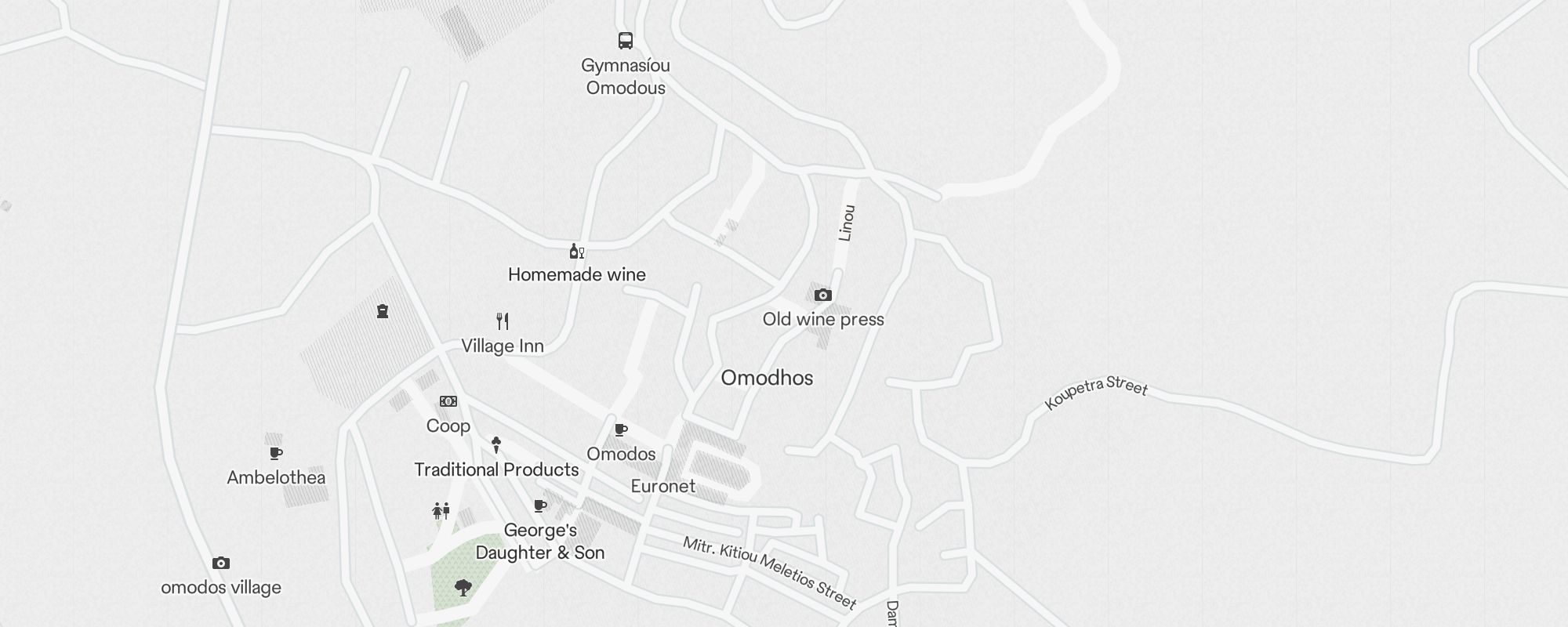Click the Linou street label

click(x=846, y=223)
